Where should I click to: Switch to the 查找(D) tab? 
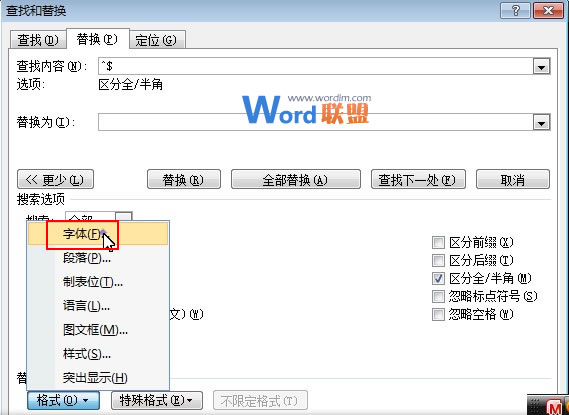coord(38,40)
